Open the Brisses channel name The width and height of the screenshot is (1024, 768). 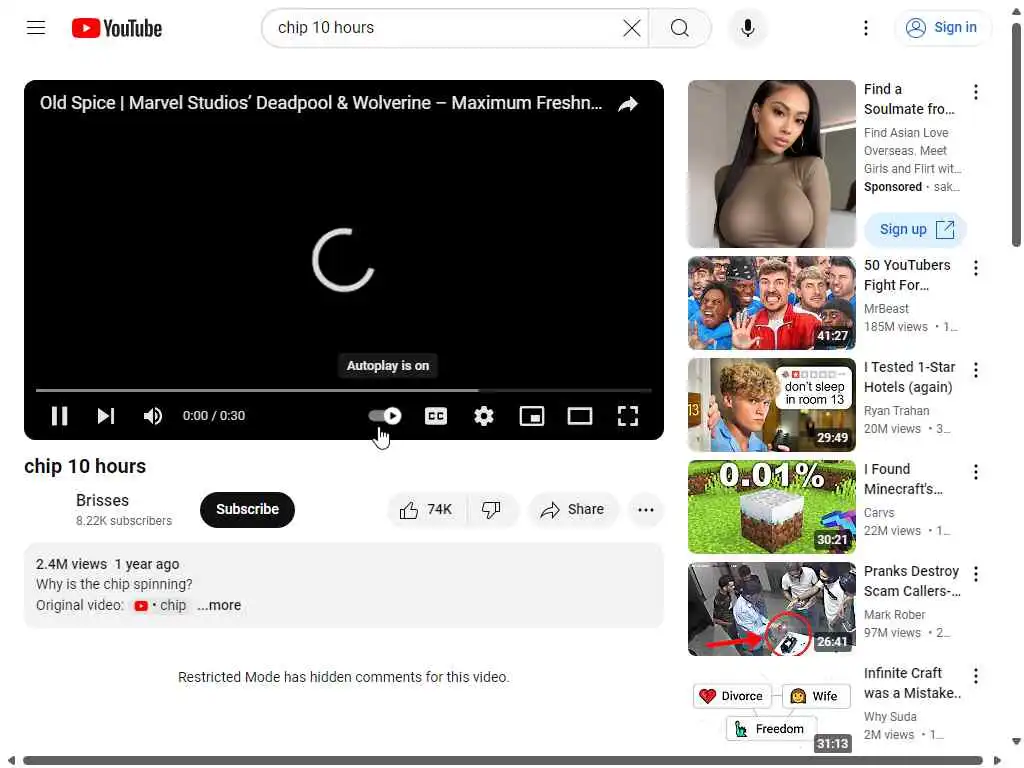(103, 500)
